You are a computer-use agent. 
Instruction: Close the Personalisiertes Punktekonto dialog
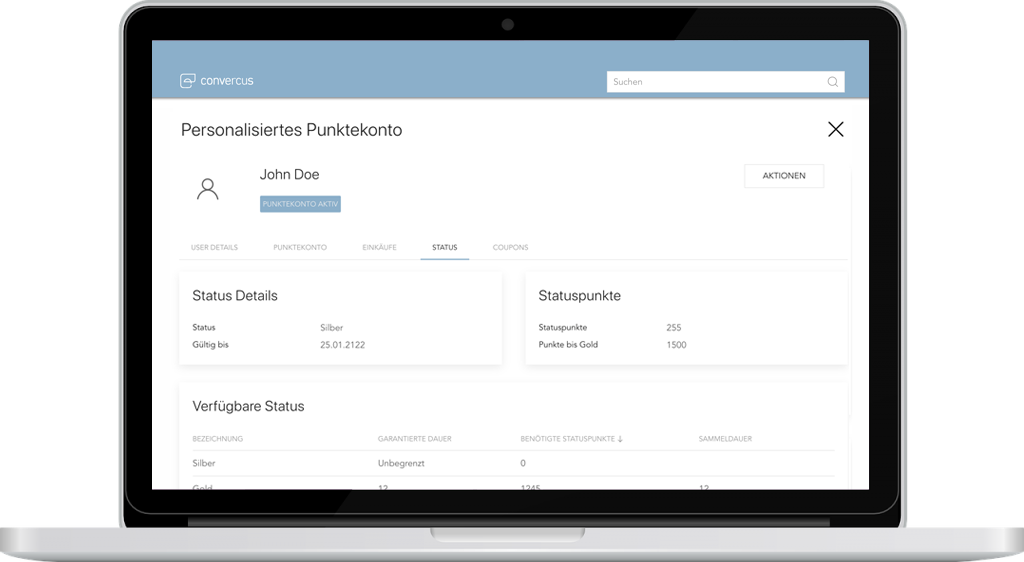pos(836,129)
